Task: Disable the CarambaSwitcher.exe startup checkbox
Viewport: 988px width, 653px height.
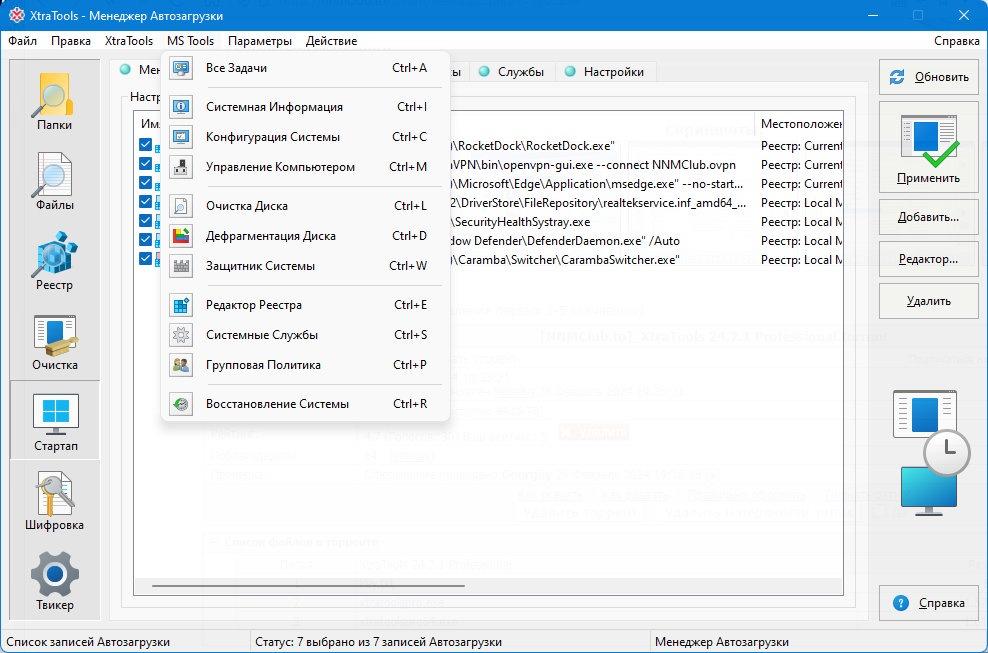Action: (x=146, y=259)
